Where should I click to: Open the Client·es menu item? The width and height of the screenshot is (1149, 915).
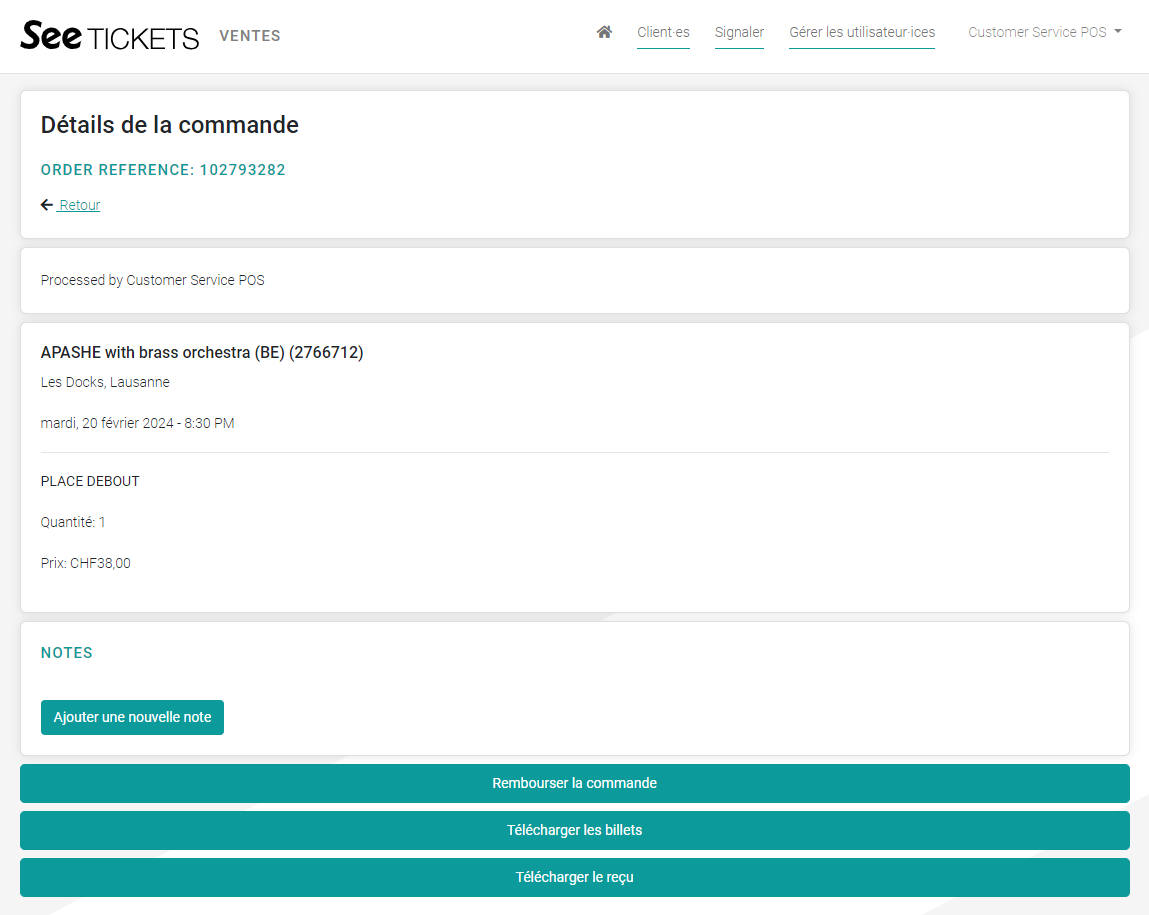pyautogui.click(x=663, y=32)
